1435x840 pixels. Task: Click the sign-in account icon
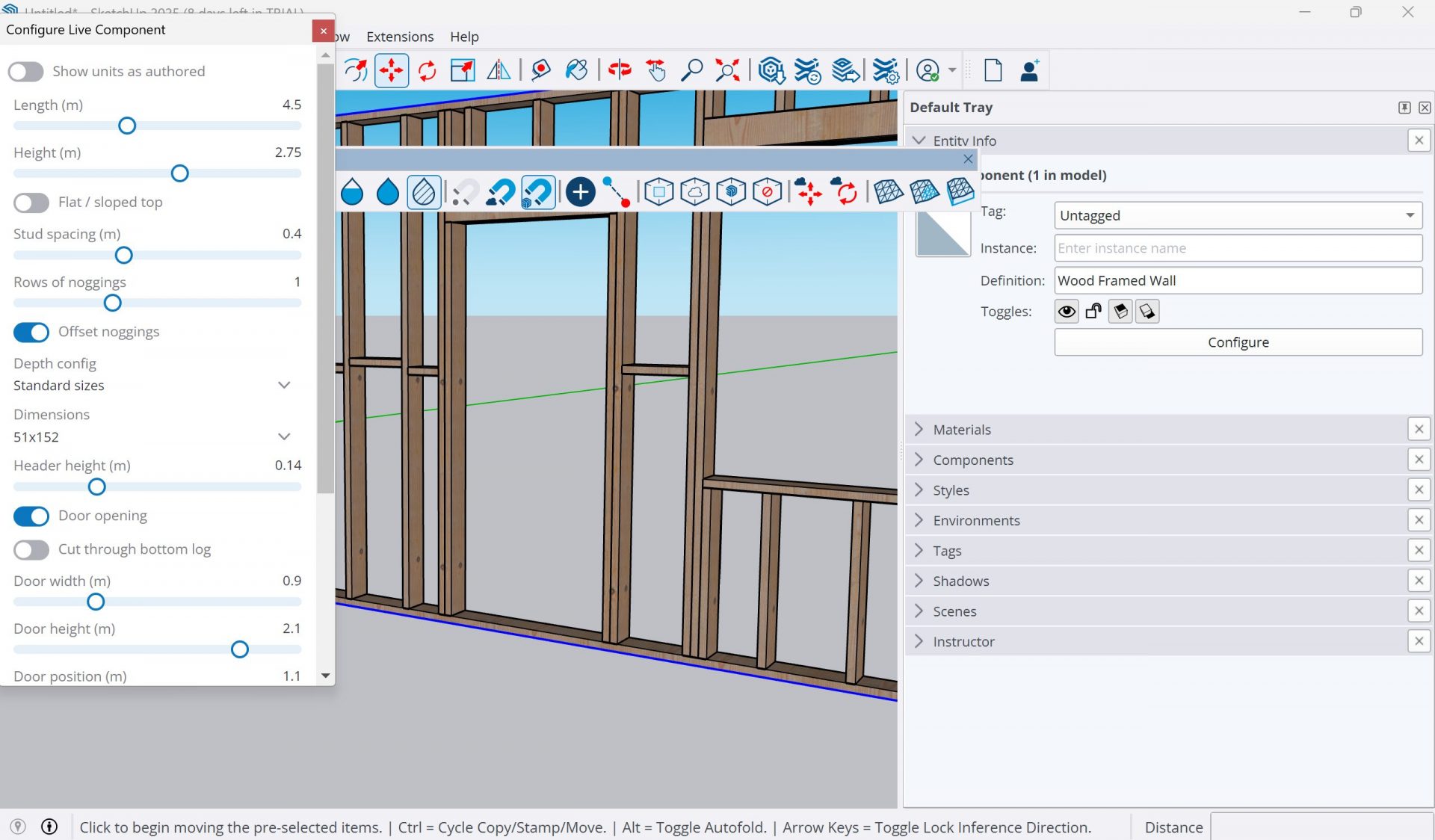(x=928, y=70)
